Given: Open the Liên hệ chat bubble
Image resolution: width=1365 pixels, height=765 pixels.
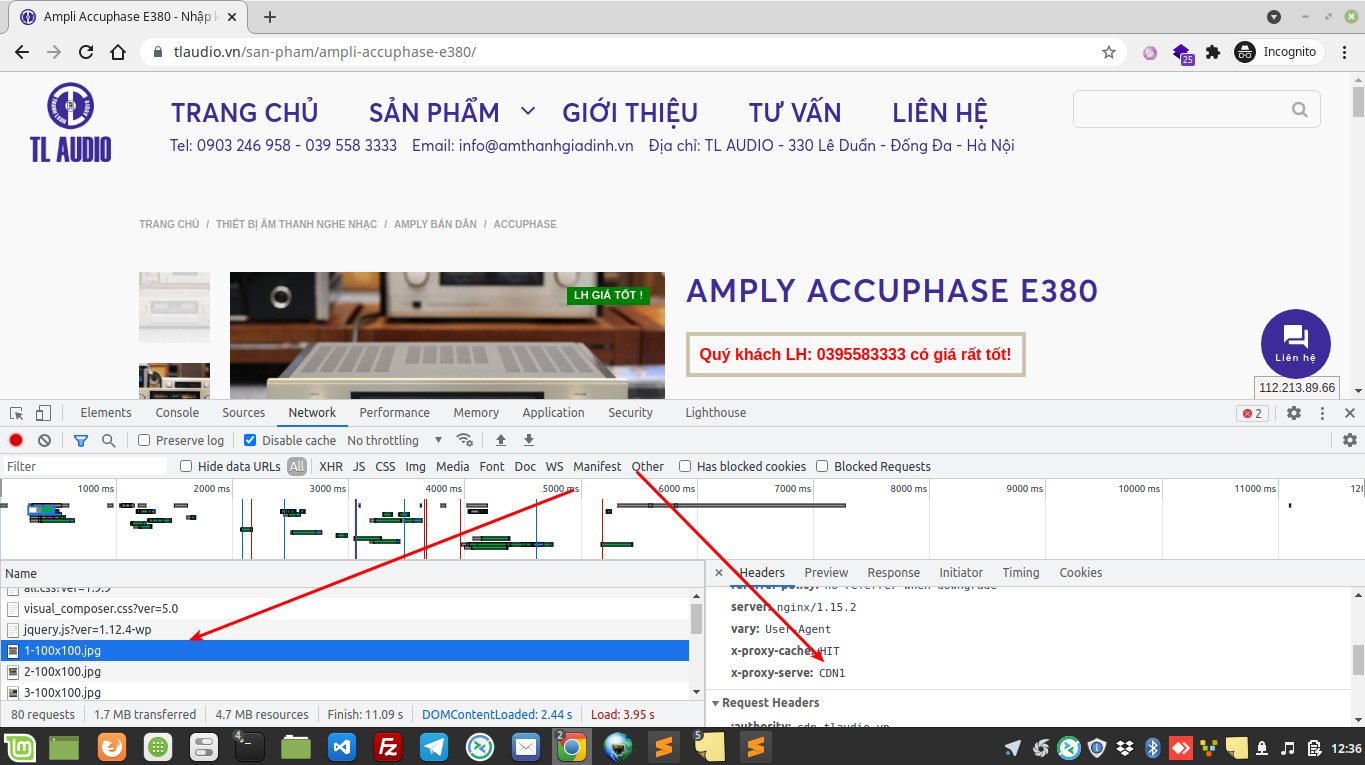Looking at the screenshot, I should click(x=1296, y=344).
